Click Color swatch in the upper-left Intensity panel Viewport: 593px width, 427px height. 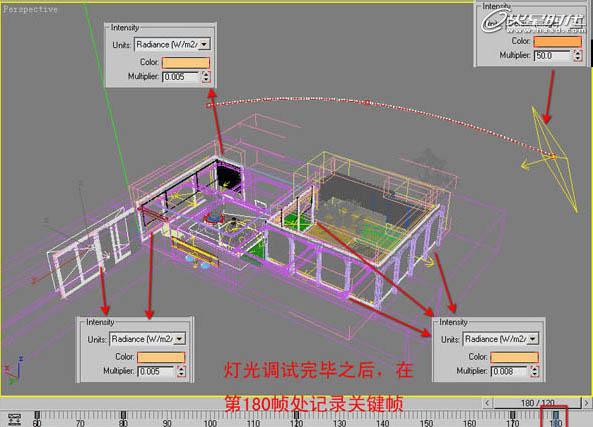[186, 62]
